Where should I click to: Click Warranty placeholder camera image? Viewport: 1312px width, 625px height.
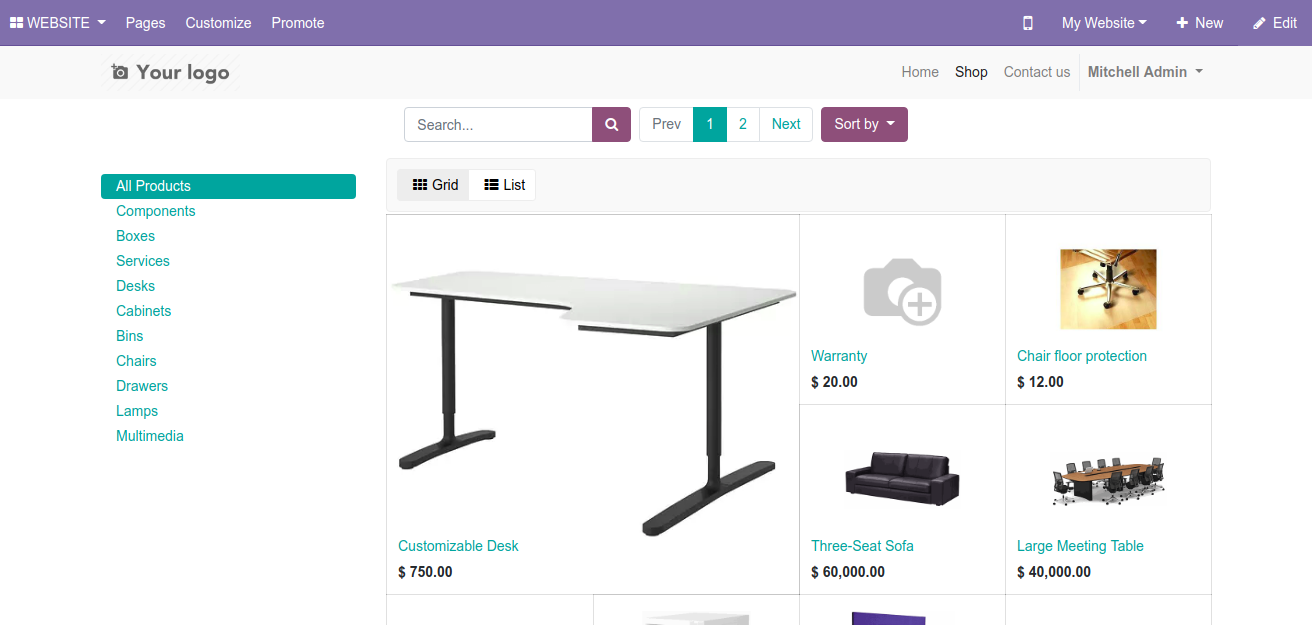click(x=902, y=290)
